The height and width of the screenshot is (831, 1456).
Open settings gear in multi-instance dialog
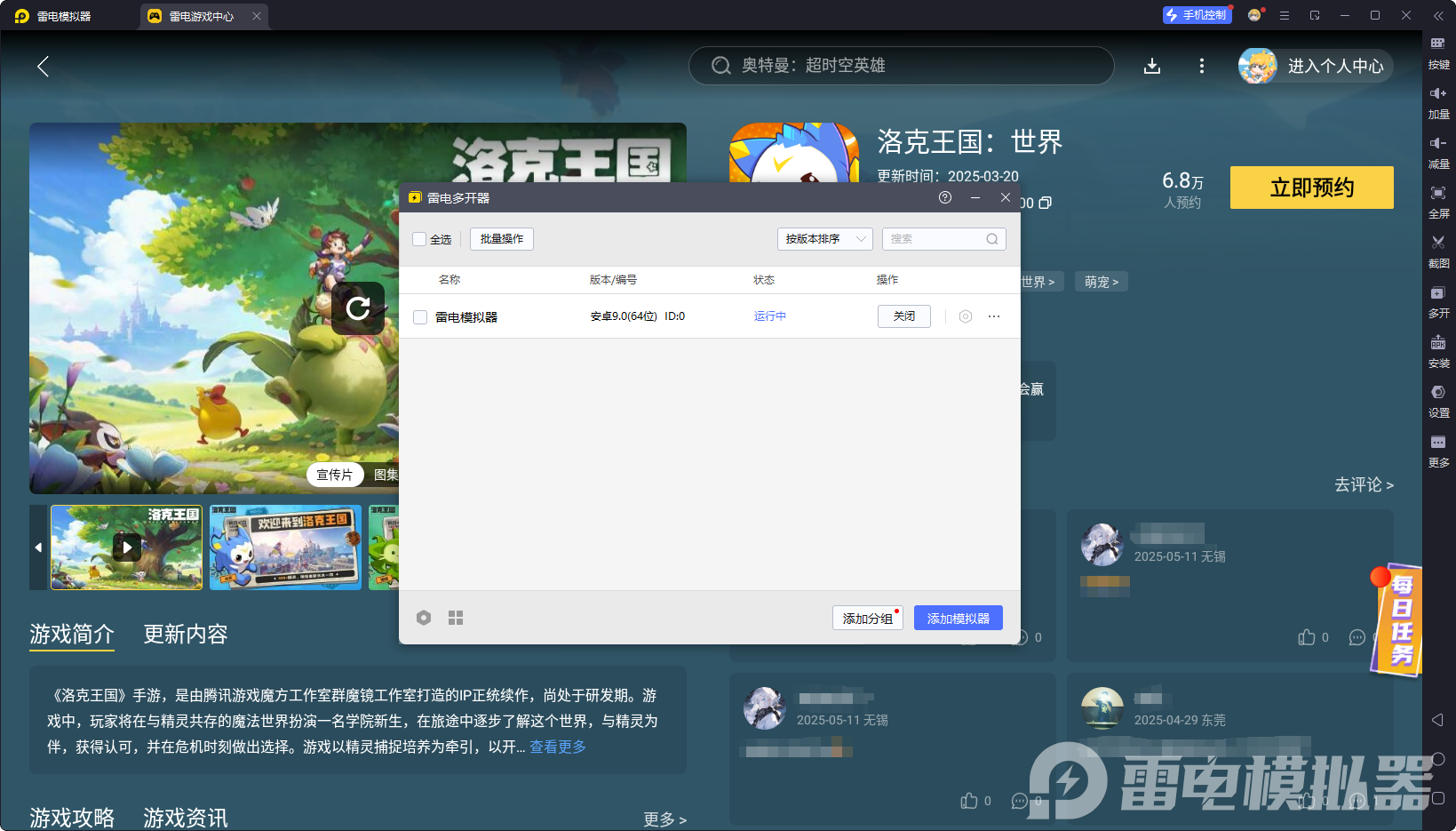[424, 617]
